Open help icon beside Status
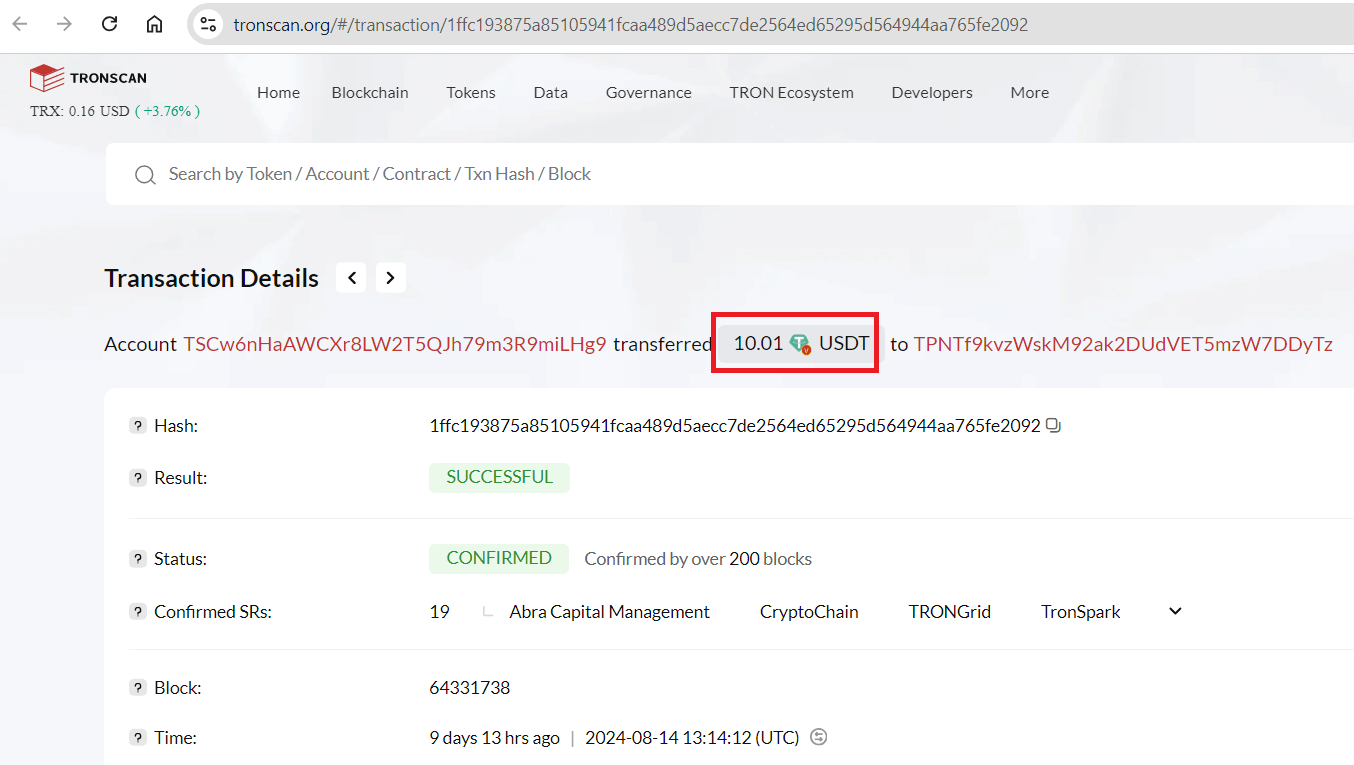 click(138, 559)
